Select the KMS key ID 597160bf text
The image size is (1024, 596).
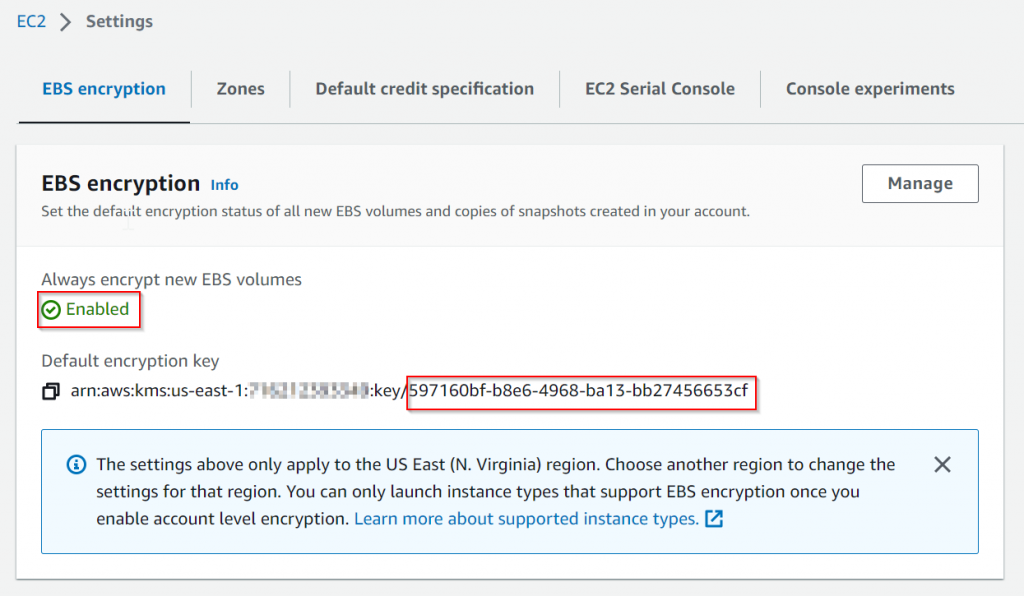click(x=579, y=391)
